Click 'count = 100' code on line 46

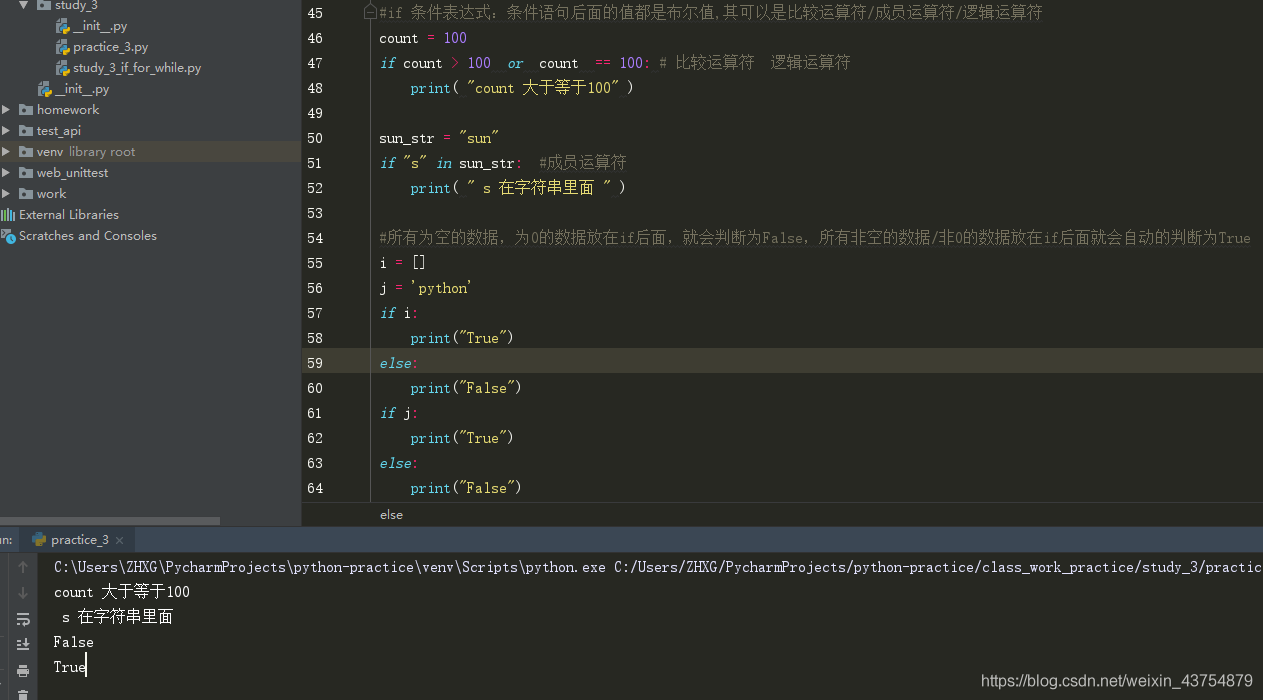(423, 38)
